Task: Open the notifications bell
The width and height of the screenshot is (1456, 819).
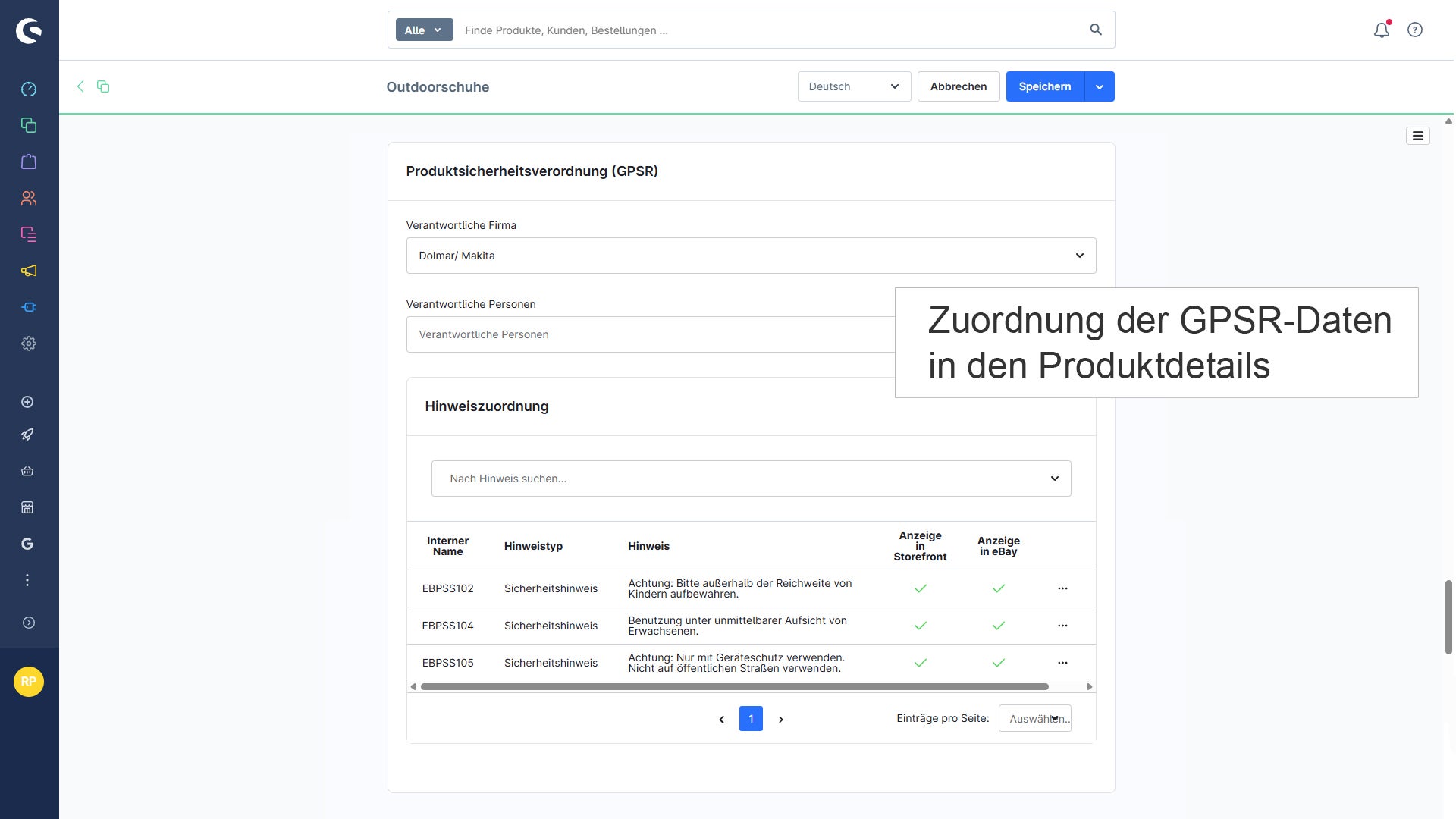Action: point(1382,30)
